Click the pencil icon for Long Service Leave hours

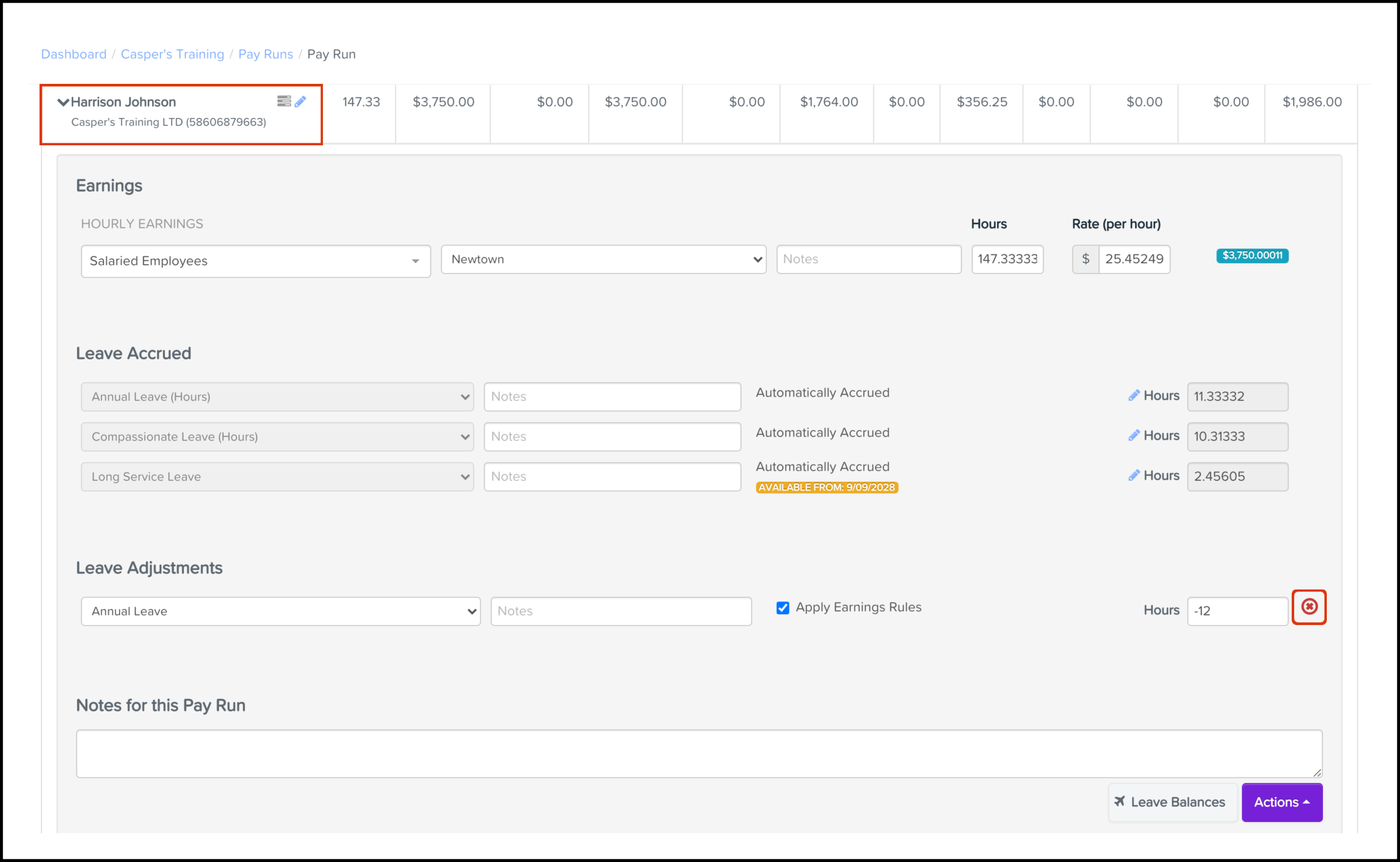click(x=1134, y=475)
